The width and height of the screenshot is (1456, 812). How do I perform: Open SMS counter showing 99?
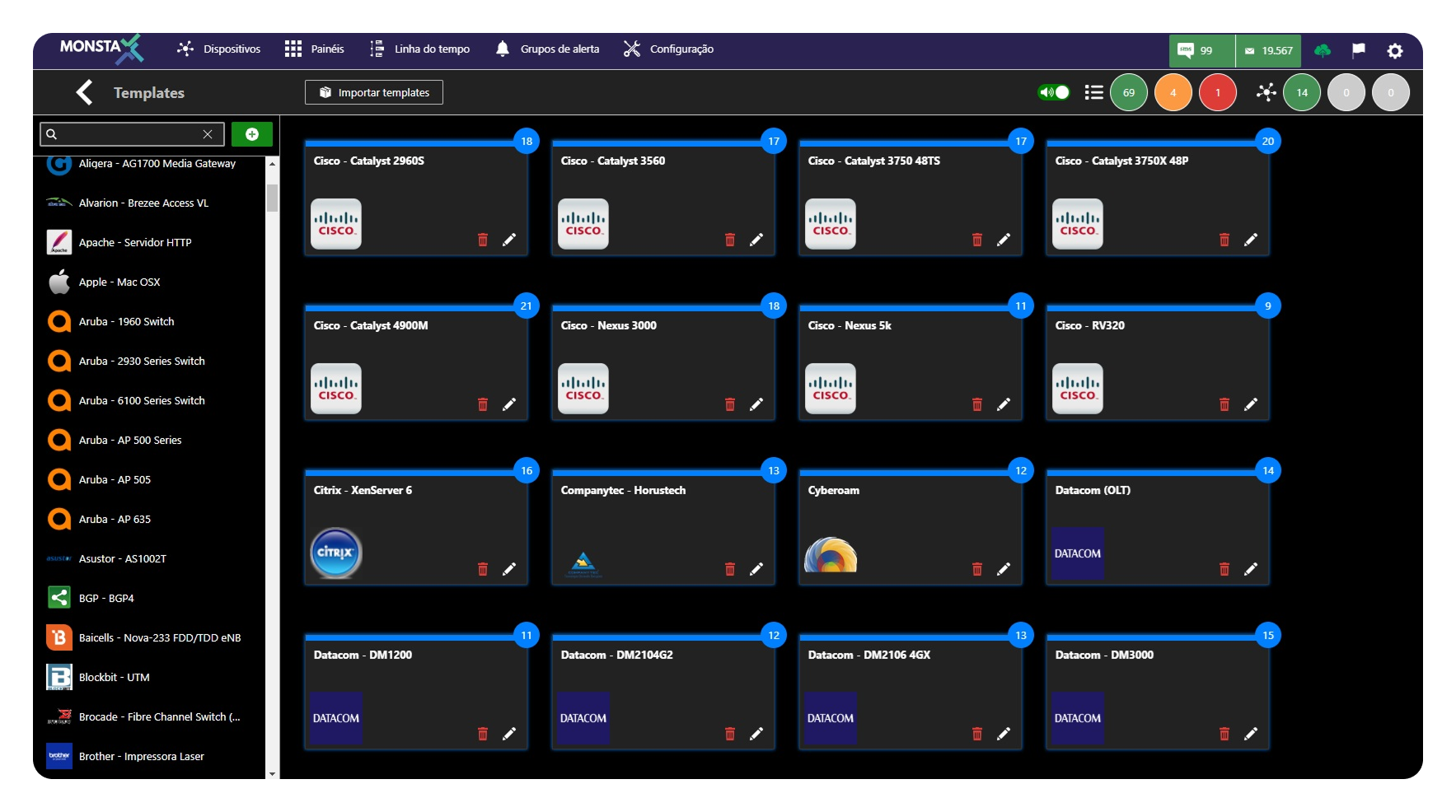point(1201,51)
